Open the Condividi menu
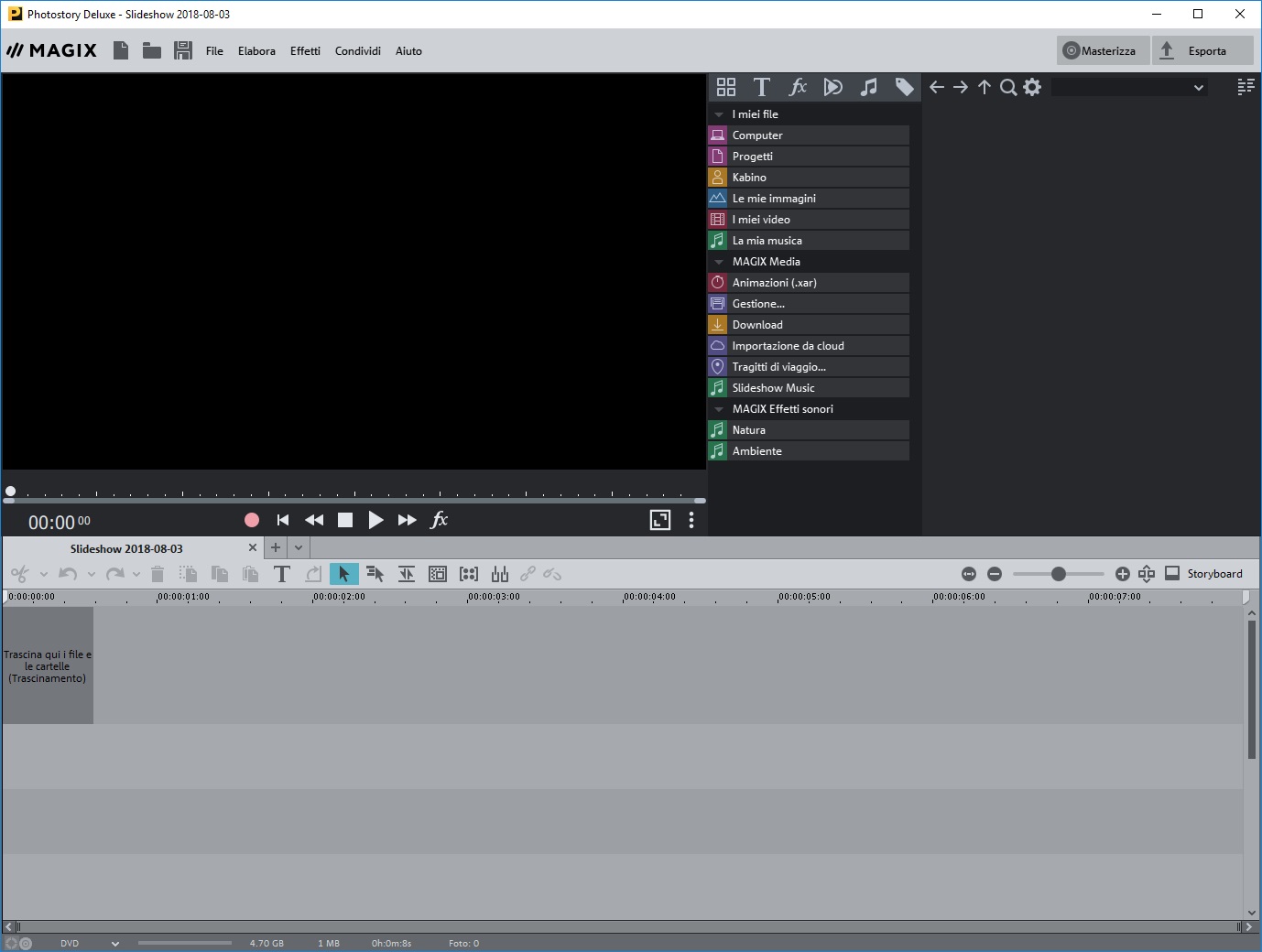The width and height of the screenshot is (1262, 952). [x=358, y=51]
